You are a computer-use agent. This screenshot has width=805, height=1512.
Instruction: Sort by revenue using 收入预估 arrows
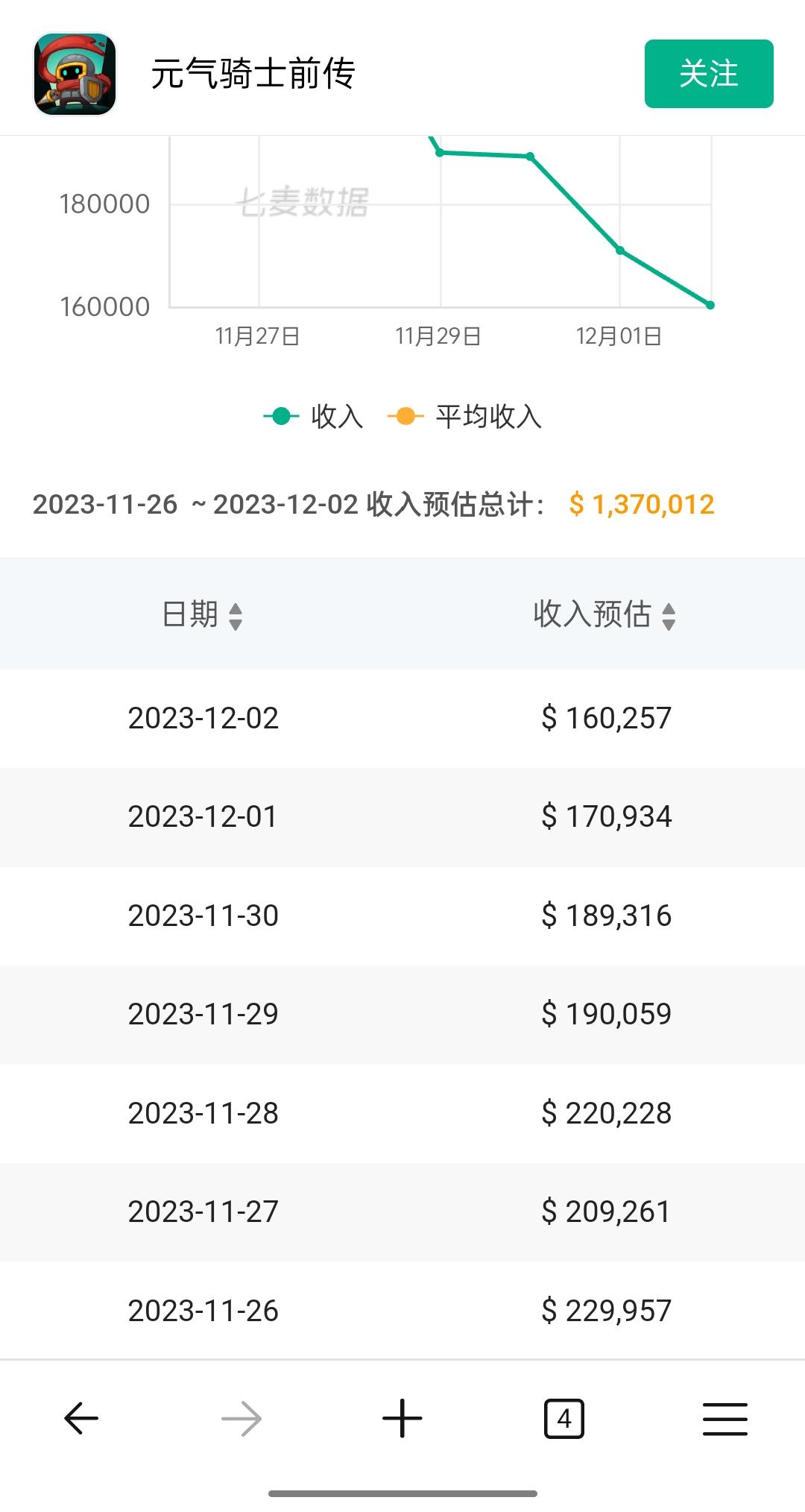[x=669, y=616]
